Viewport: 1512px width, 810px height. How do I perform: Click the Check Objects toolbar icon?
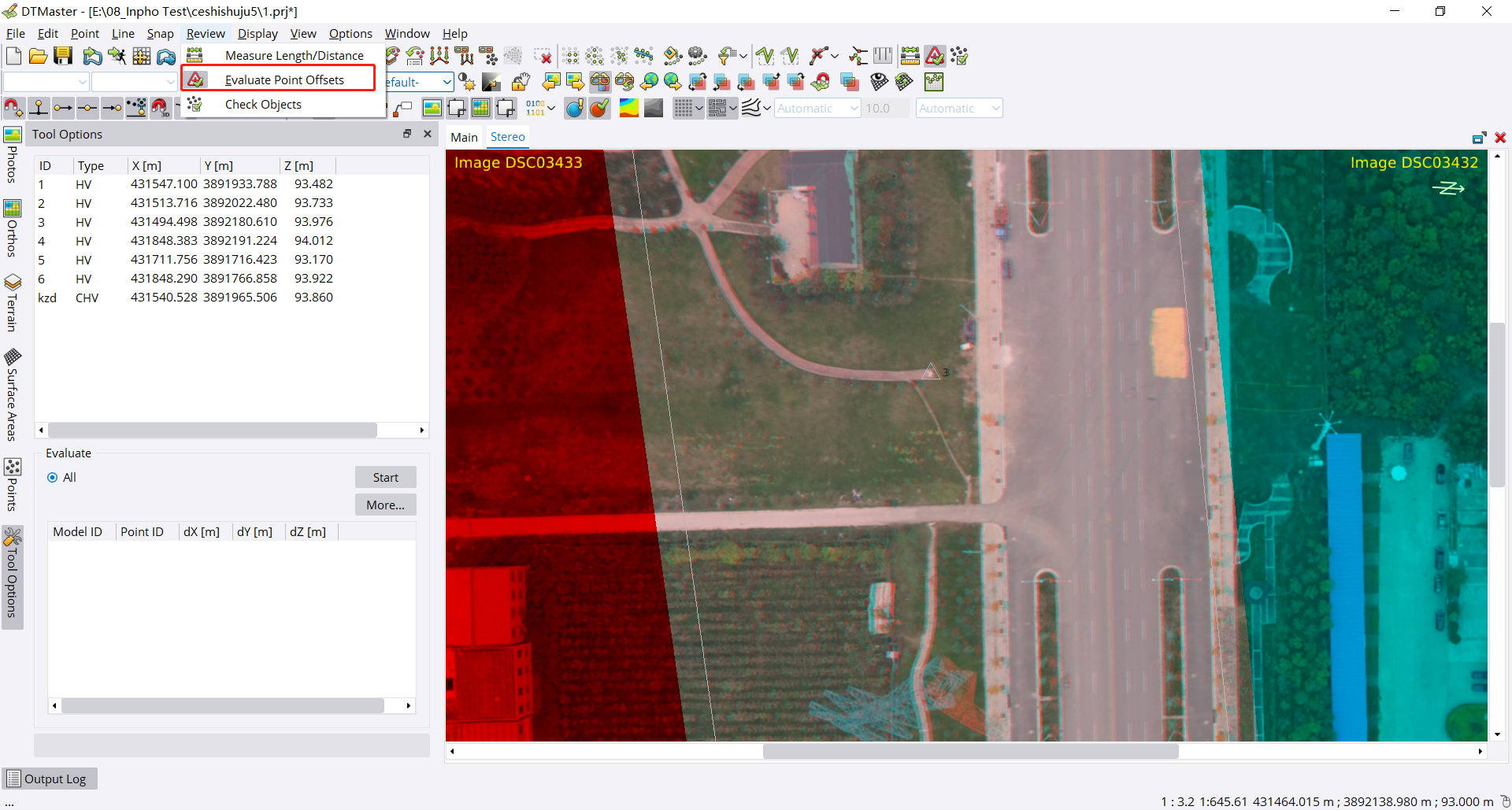click(x=959, y=56)
